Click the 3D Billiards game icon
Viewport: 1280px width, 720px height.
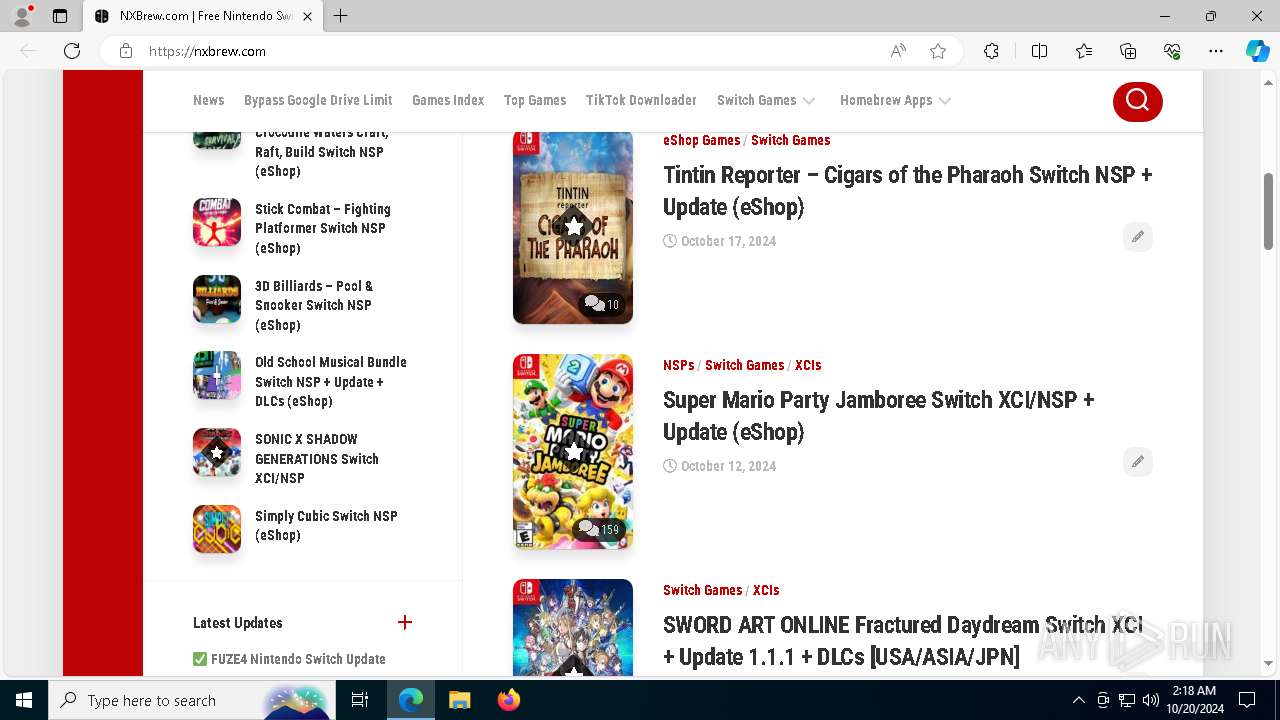(217, 299)
